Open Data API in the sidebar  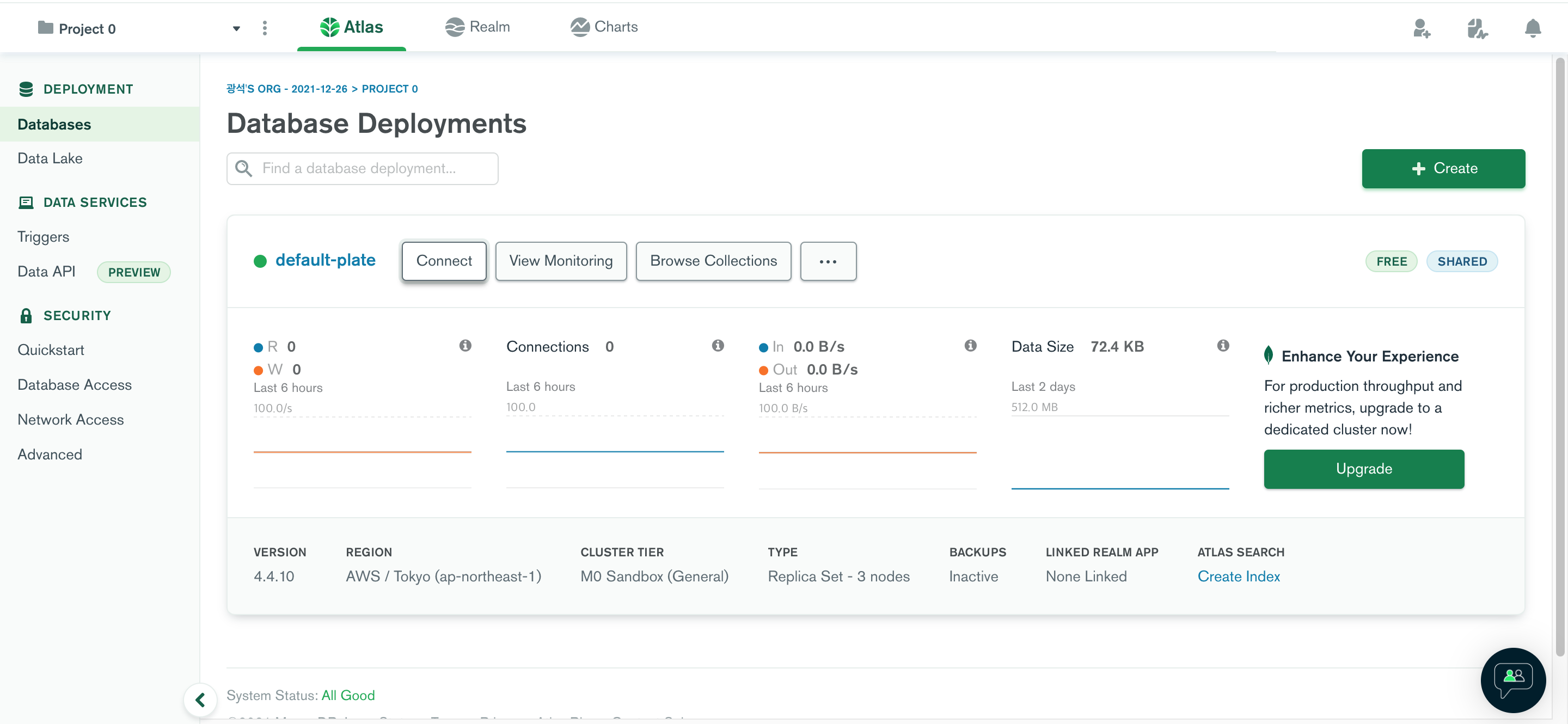tap(46, 271)
